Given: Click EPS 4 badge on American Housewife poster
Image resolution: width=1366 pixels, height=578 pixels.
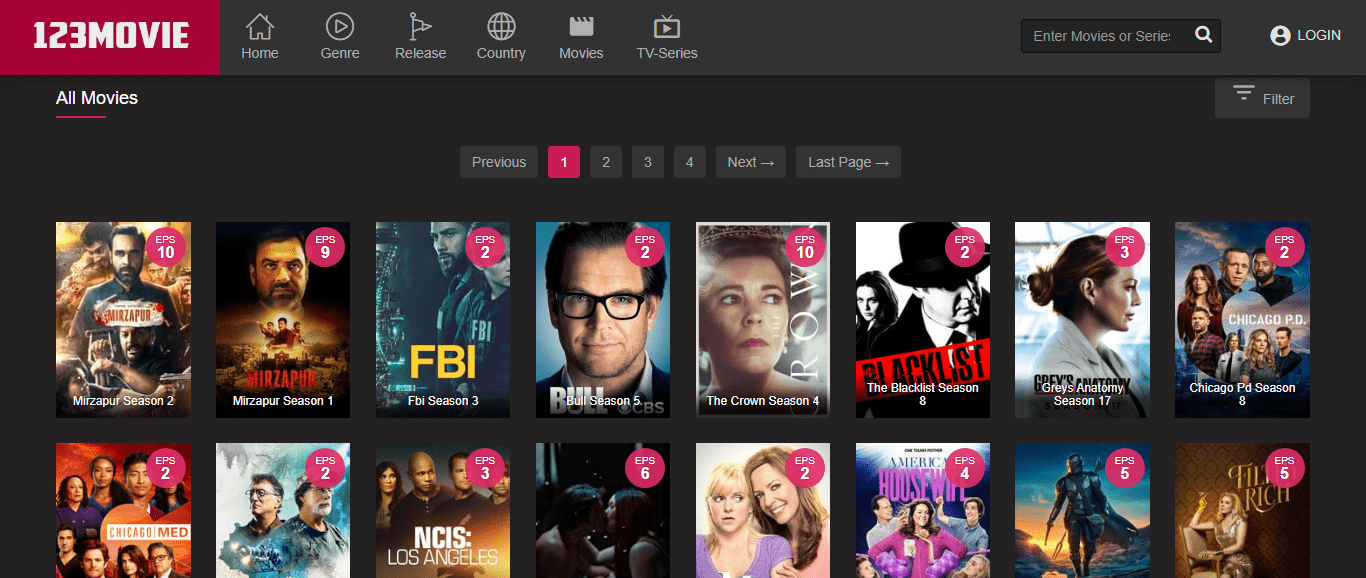Looking at the screenshot, I should [x=965, y=468].
